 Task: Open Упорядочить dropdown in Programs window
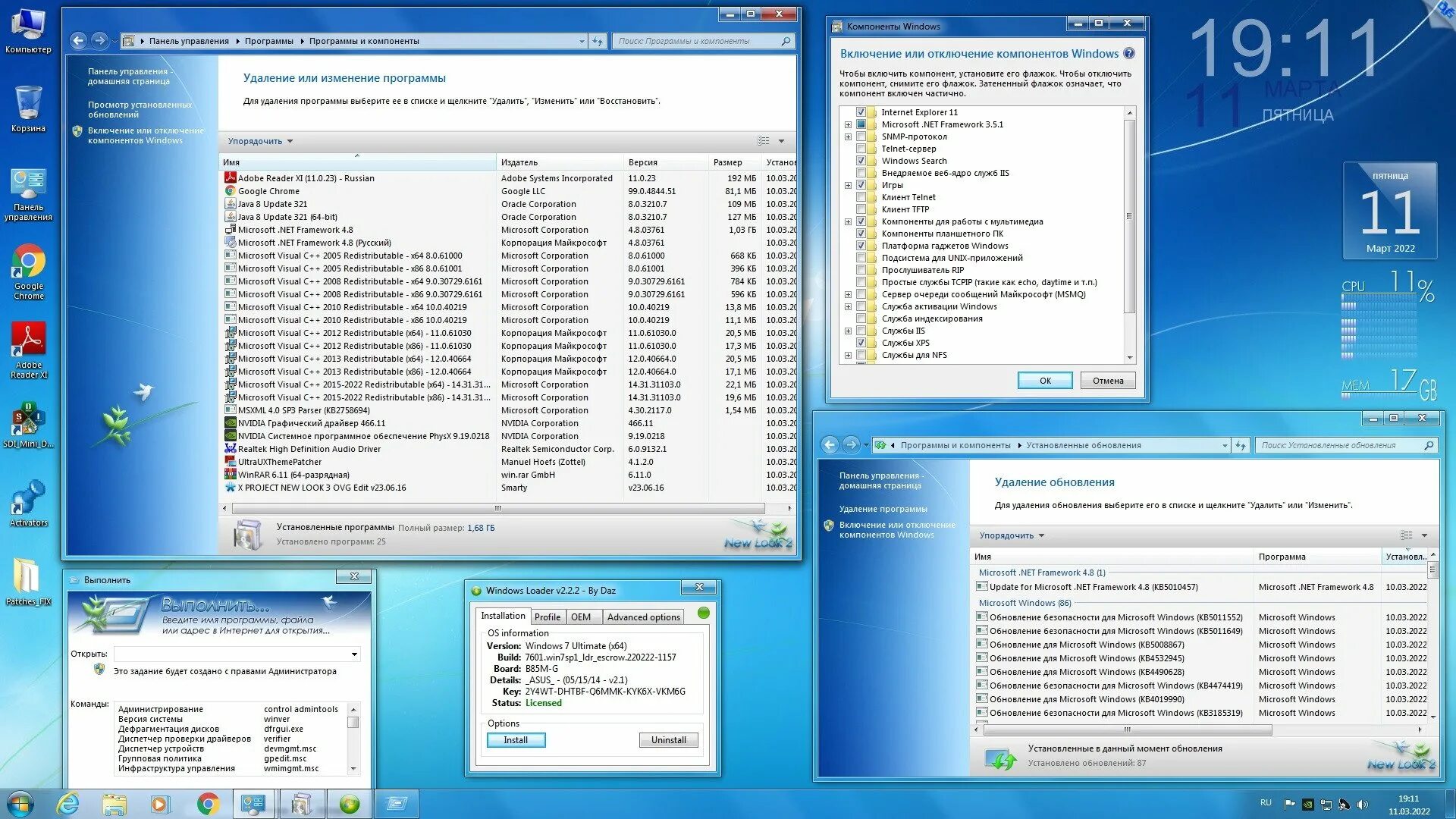pos(260,141)
